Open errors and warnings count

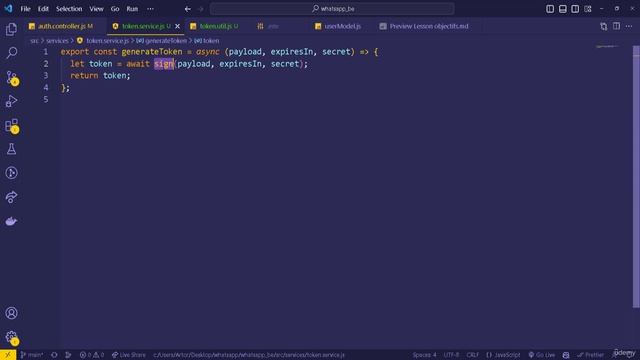(x=91, y=355)
